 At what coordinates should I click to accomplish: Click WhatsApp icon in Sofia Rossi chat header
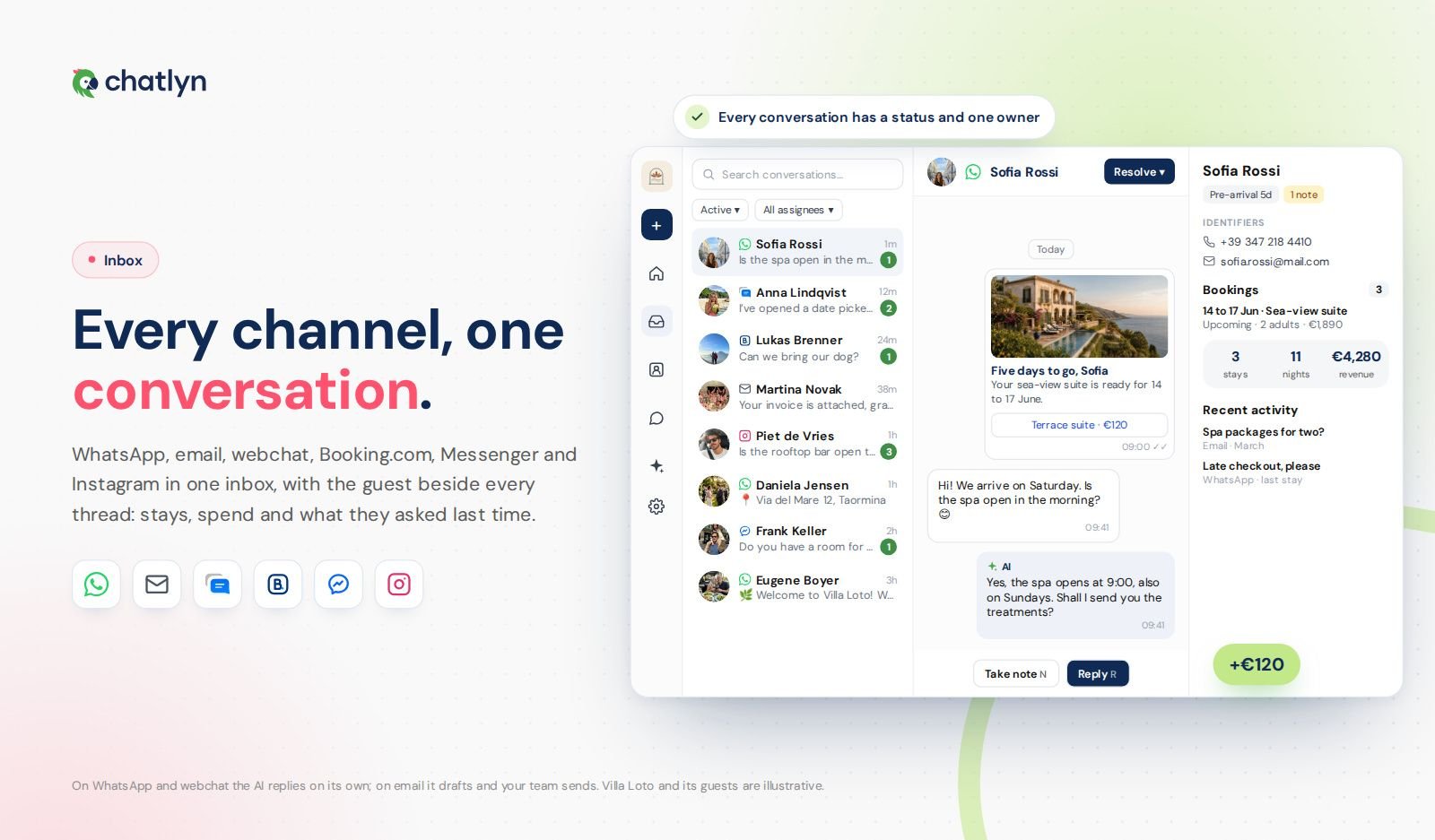pyautogui.click(x=973, y=172)
